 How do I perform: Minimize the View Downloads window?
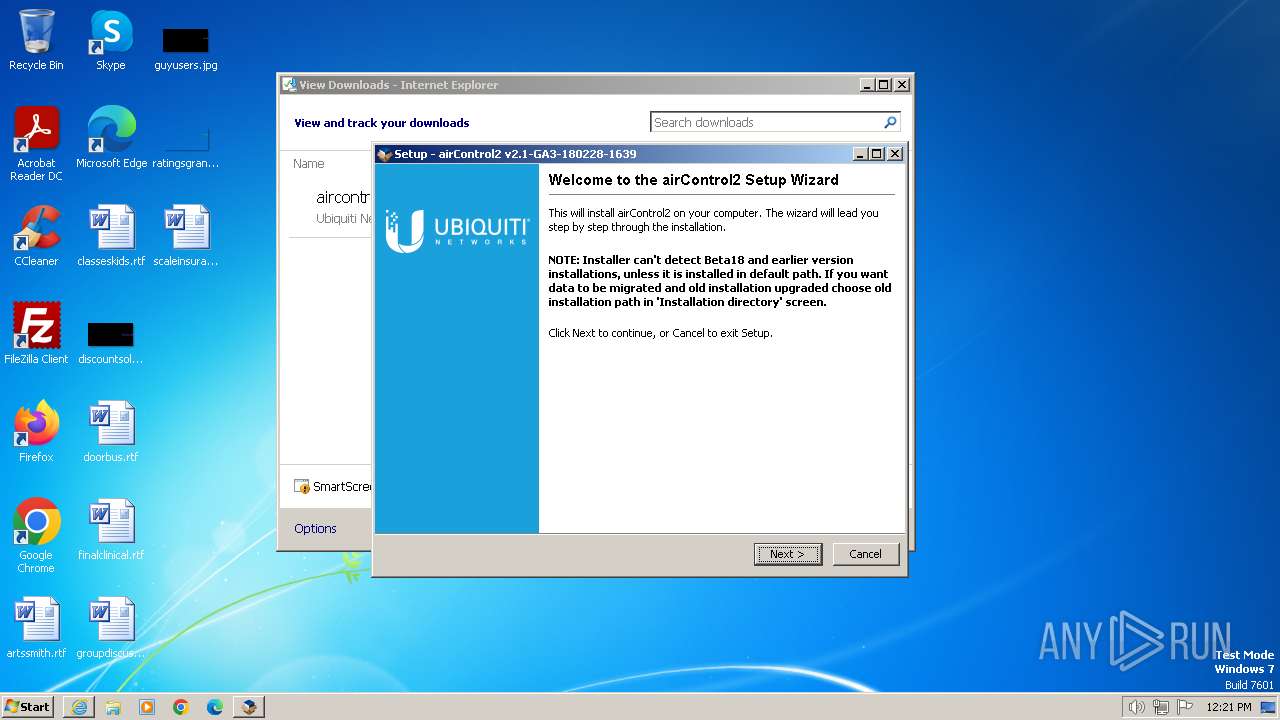pyautogui.click(x=867, y=85)
